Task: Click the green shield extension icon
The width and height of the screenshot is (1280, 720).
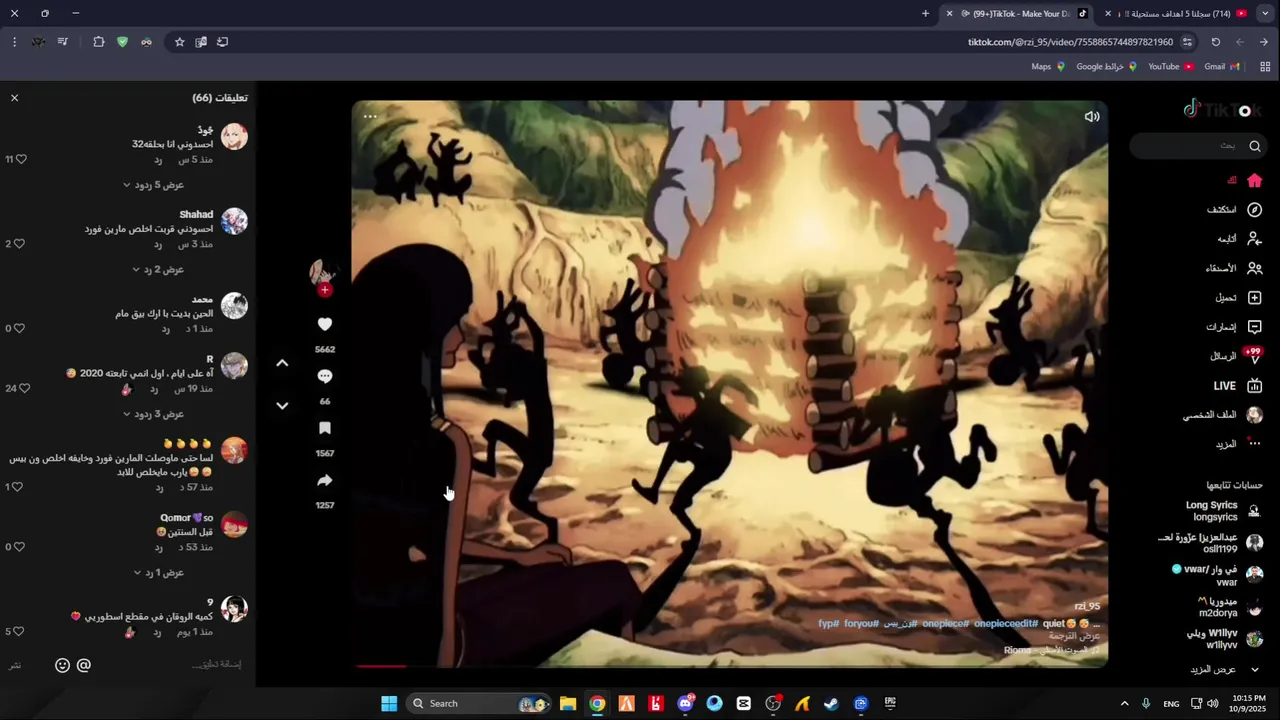Action: coord(122,42)
